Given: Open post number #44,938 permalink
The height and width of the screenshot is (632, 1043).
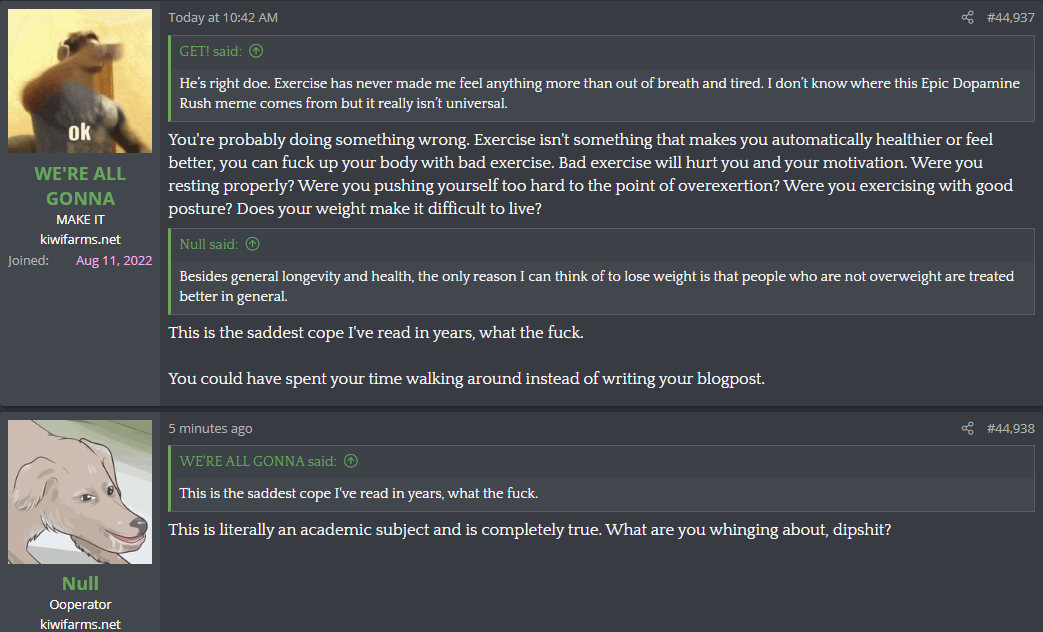Looking at the screenshot, I should (x=1010, y=428).
